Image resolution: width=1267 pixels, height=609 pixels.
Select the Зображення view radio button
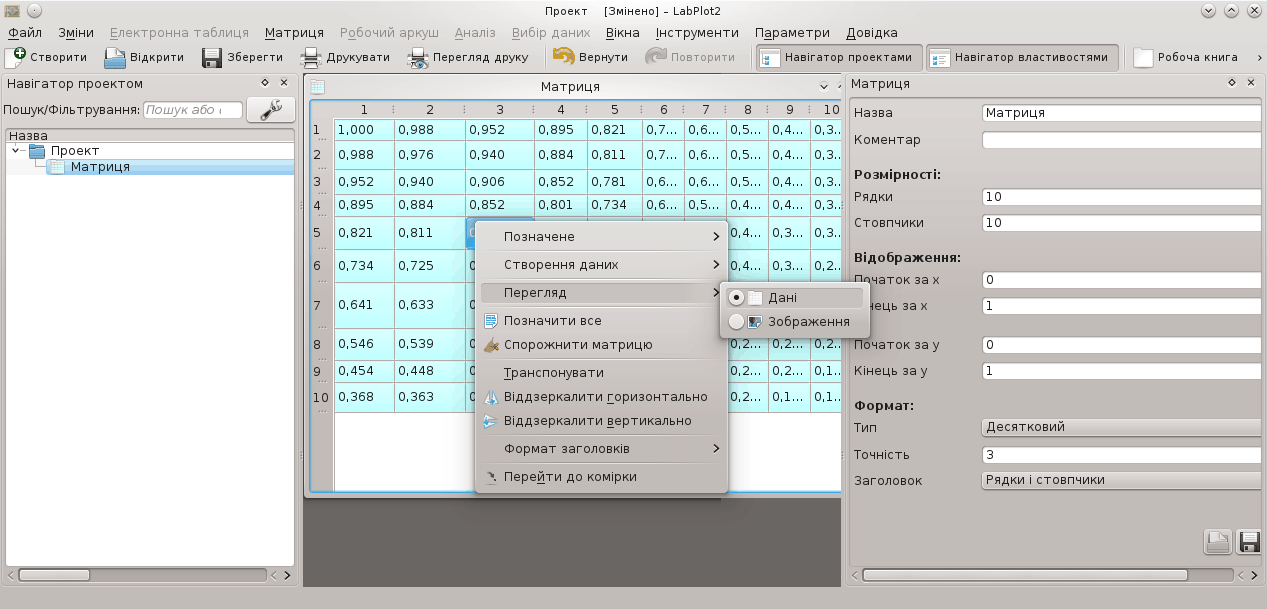click(x=737, y=322)
